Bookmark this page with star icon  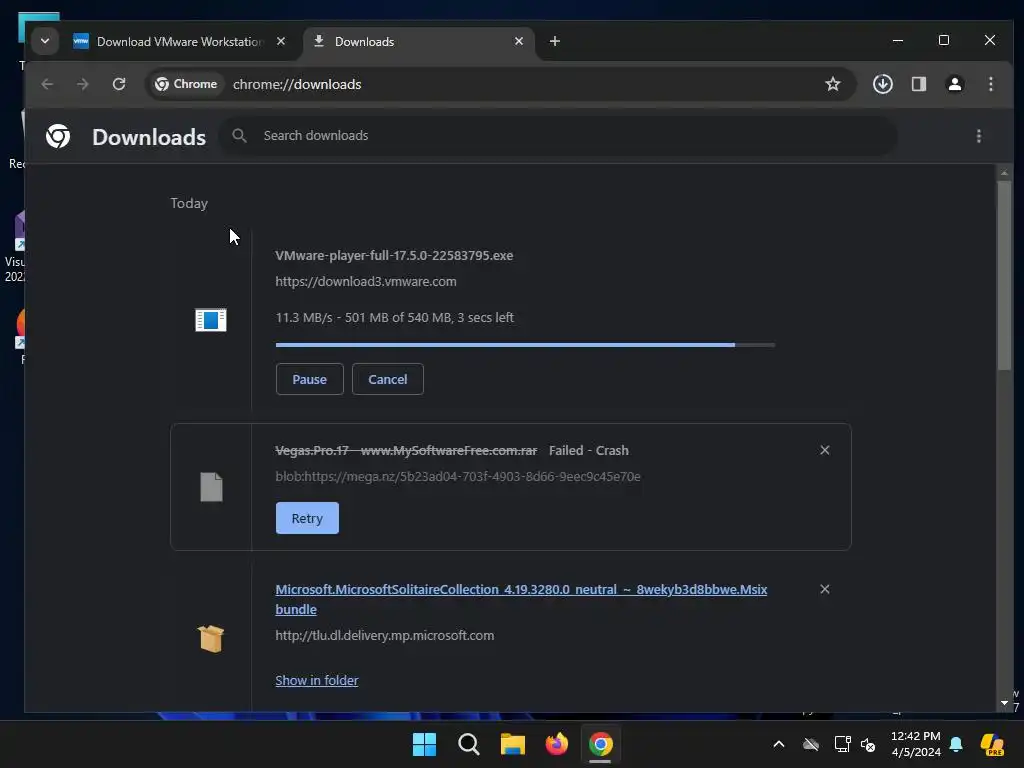(833, 84)
